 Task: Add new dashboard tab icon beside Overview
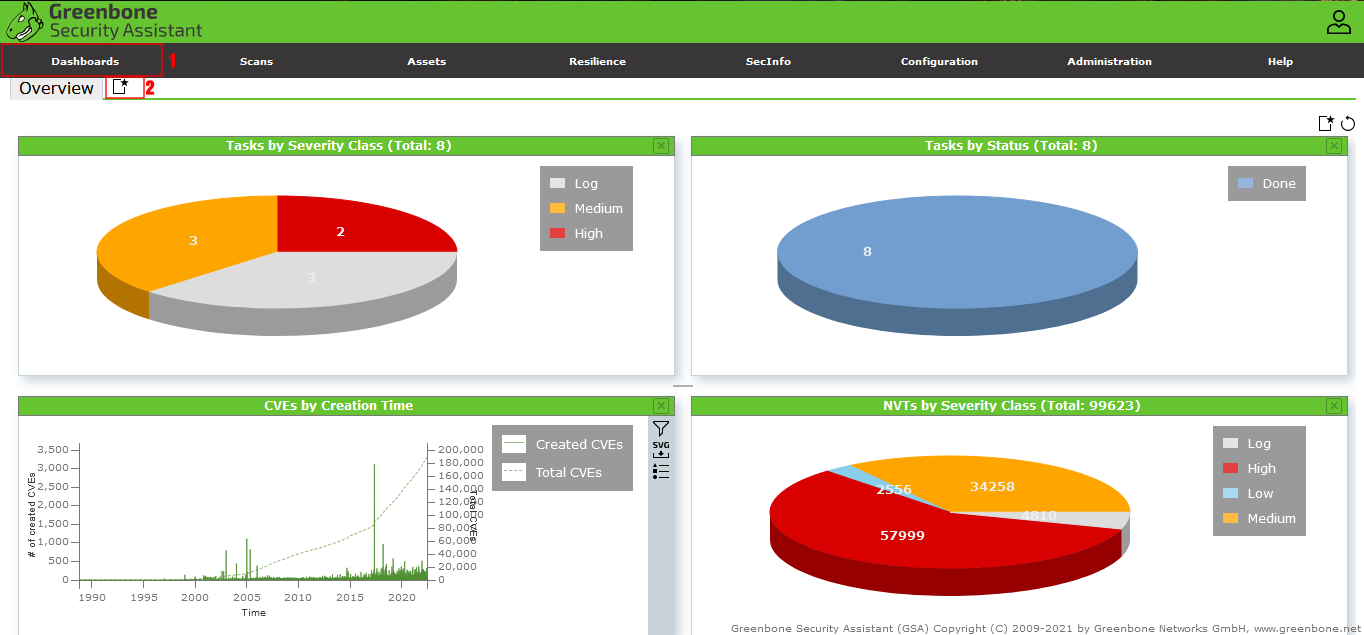click(x=121, y=87)
